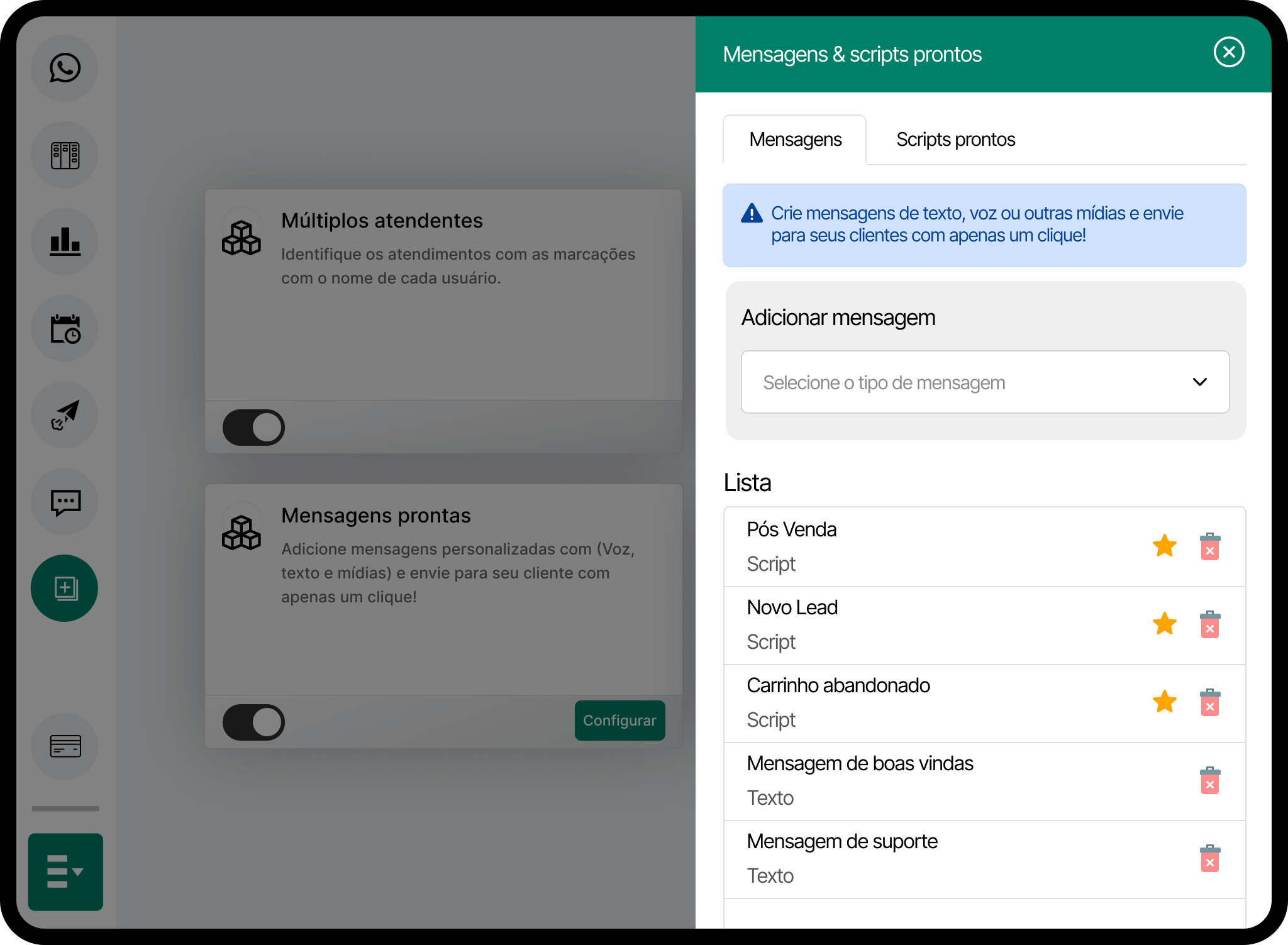Open the scheduling calendar icon
This screenshot has height=945, width=1288.
[64, 328]
